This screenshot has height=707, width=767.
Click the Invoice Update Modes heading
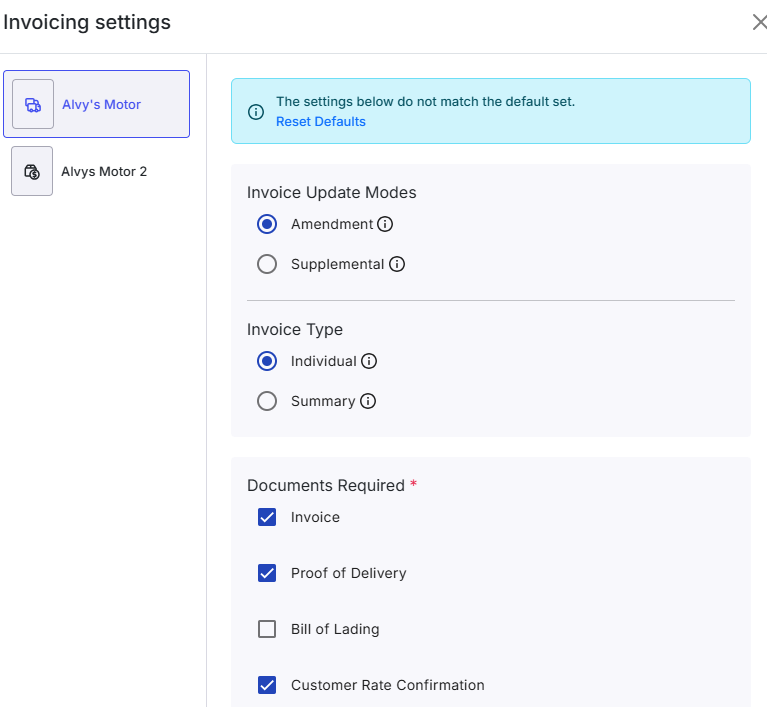[332, 192]
